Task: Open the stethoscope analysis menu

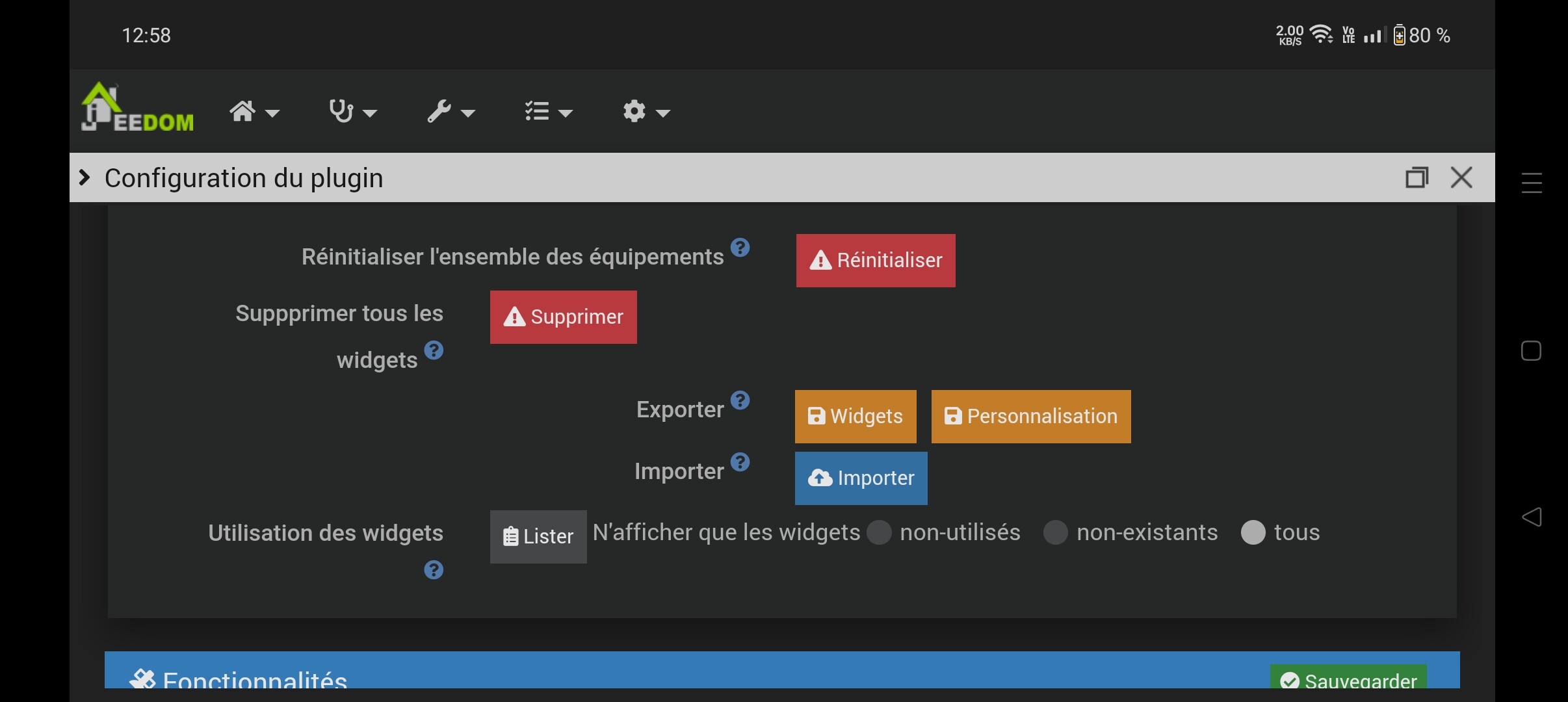Action: coord(352,112)
